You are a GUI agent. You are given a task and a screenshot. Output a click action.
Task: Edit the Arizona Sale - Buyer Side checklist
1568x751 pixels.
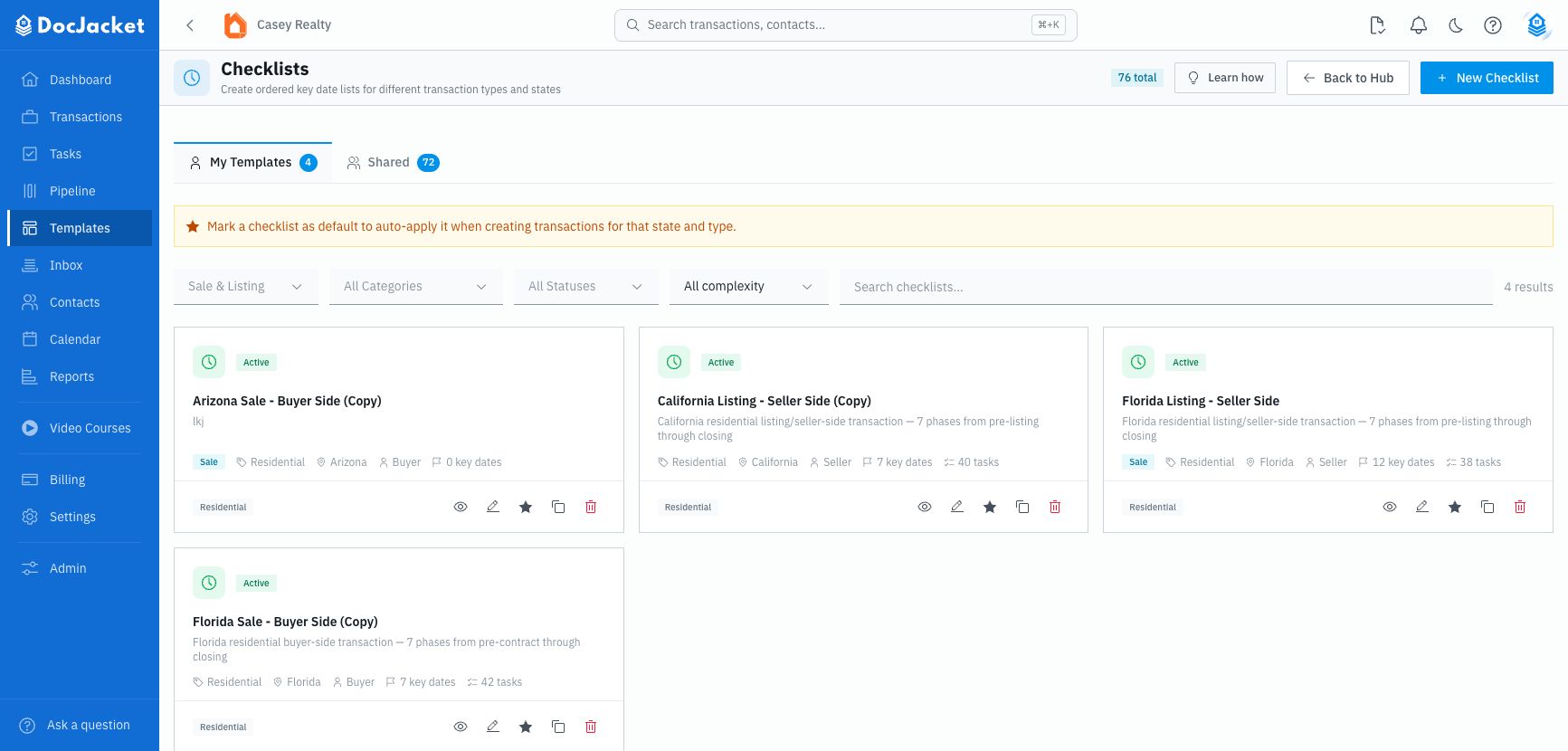pyautogui.click(x=493, y=507)
